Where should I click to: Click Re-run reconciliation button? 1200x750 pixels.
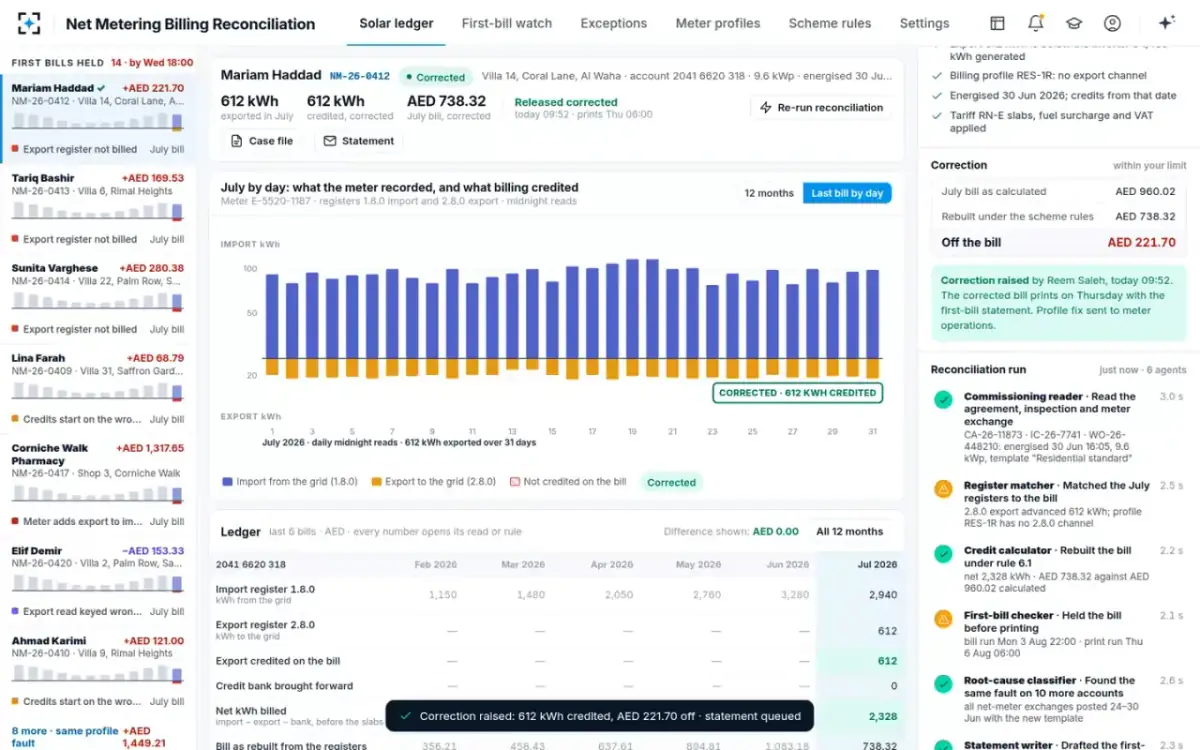821,107
